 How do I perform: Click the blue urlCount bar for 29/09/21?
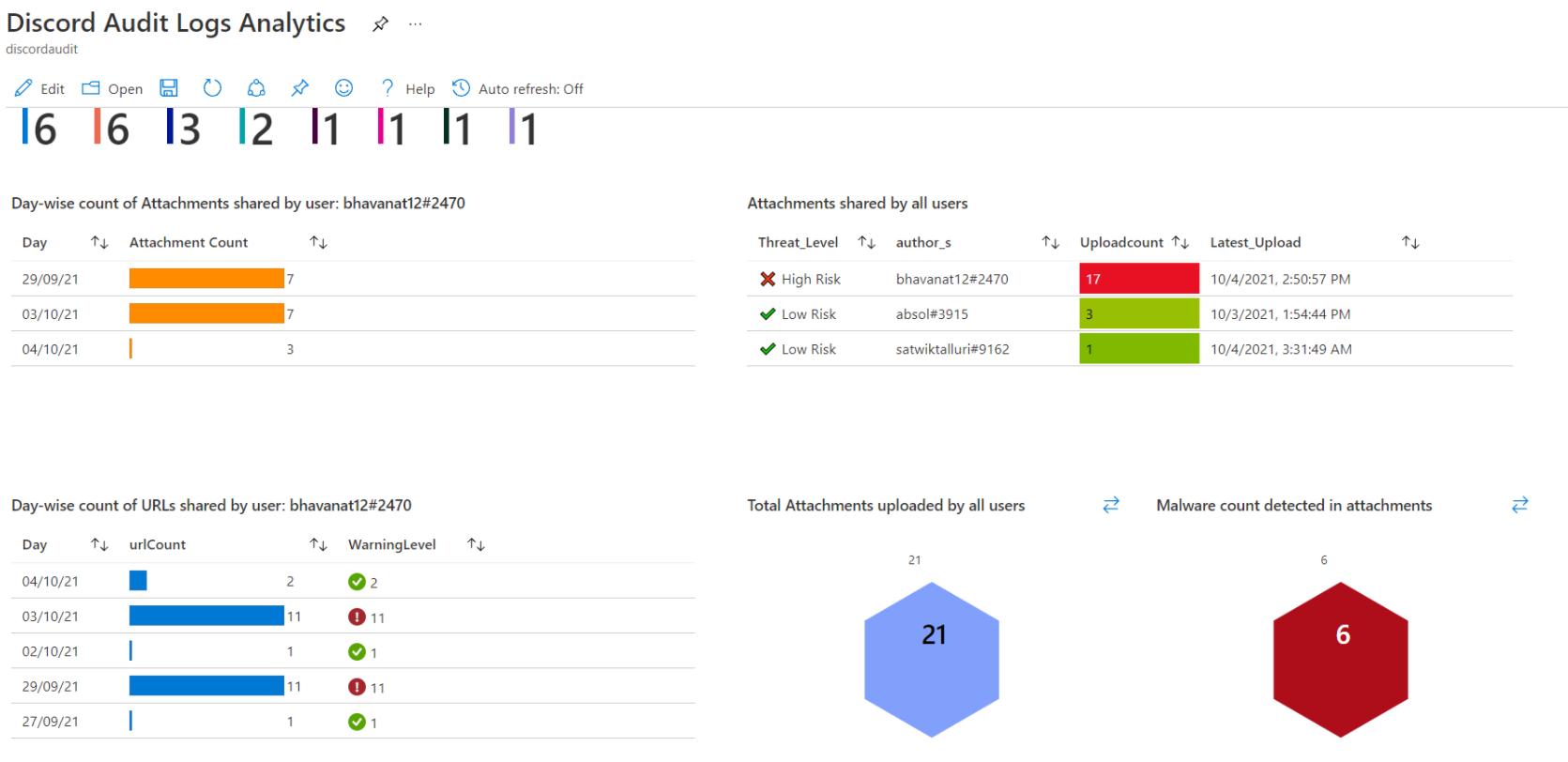(x=206, y=686)
